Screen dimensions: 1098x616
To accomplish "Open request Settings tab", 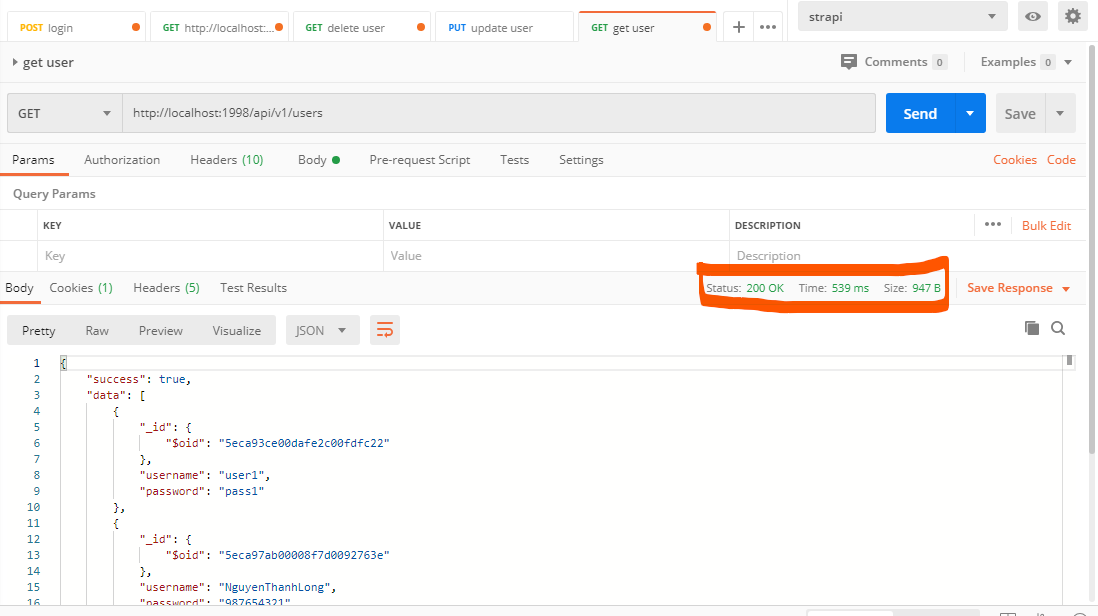I will pyautogui.click(x=581, y=160).
